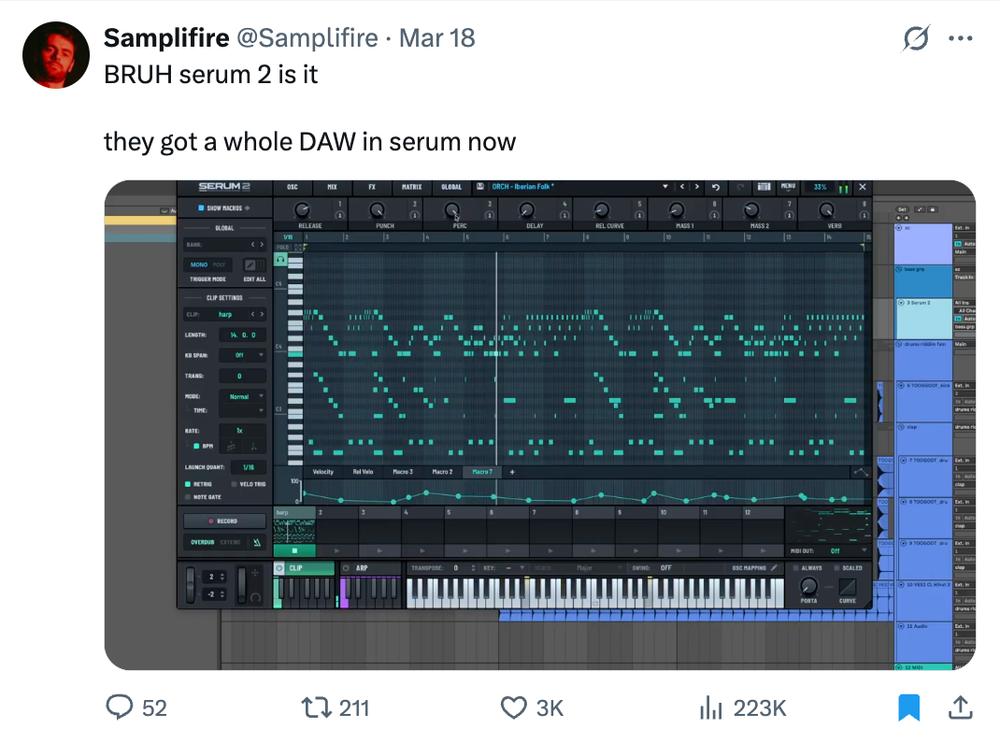
Task: Click the save preset floppy icon
Action: pos(480,187)
